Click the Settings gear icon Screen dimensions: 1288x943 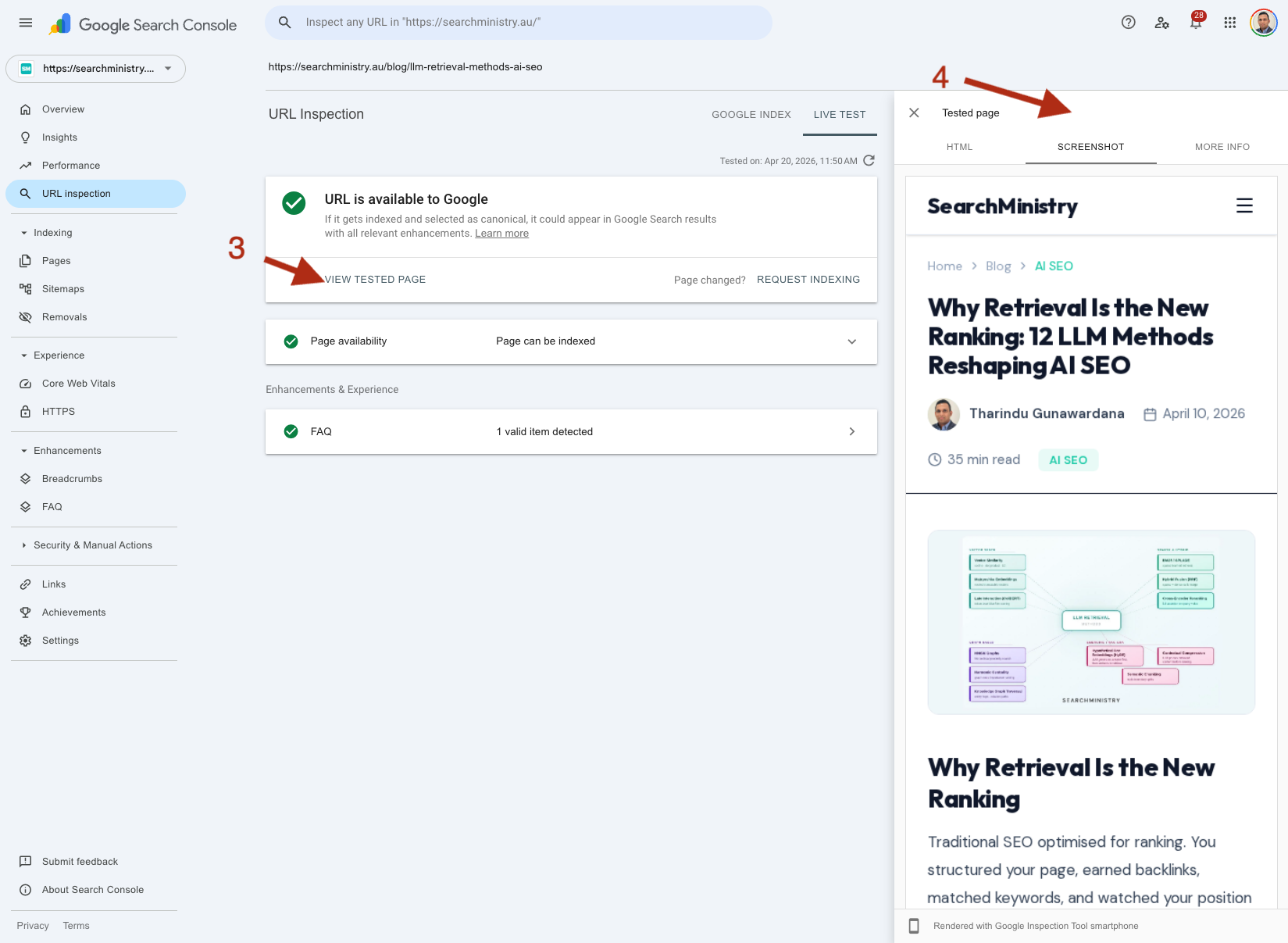(26, 641)
